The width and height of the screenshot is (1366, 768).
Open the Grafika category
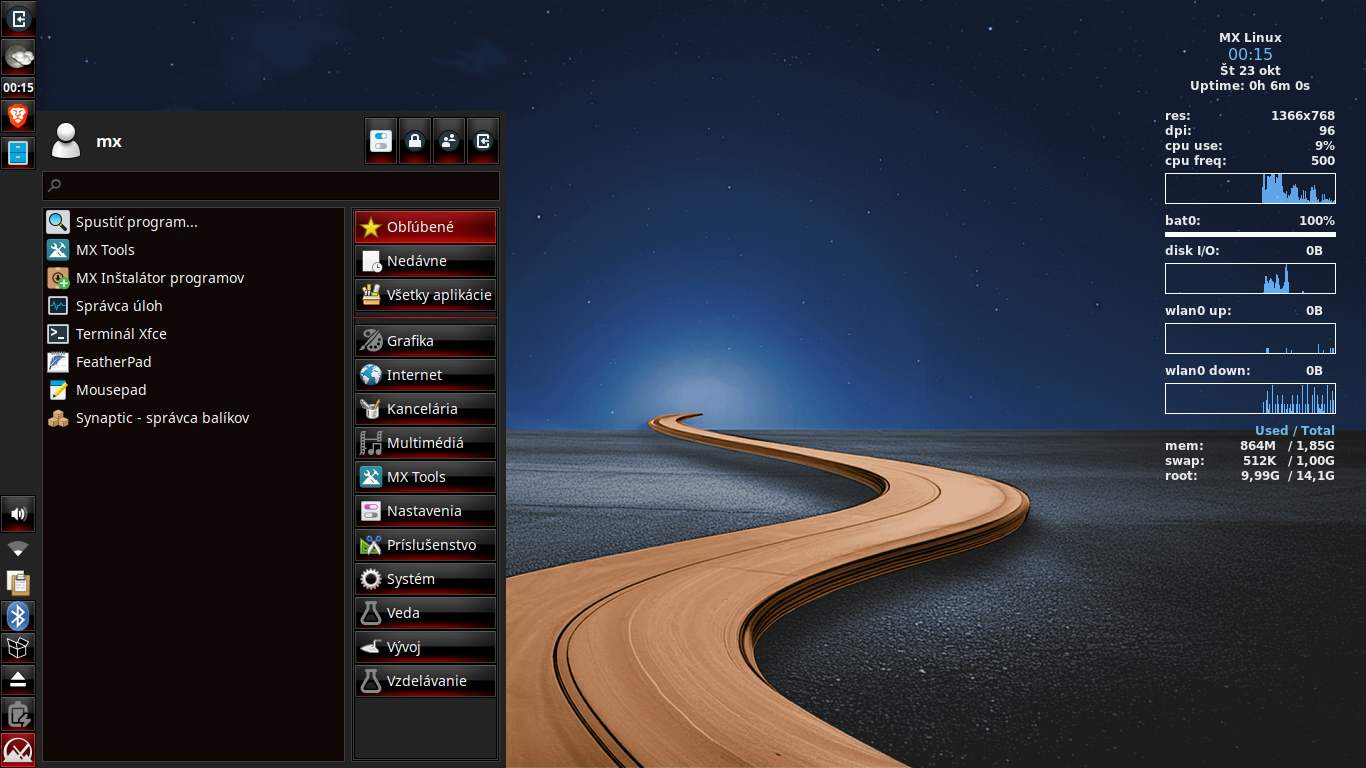point(426,341)
